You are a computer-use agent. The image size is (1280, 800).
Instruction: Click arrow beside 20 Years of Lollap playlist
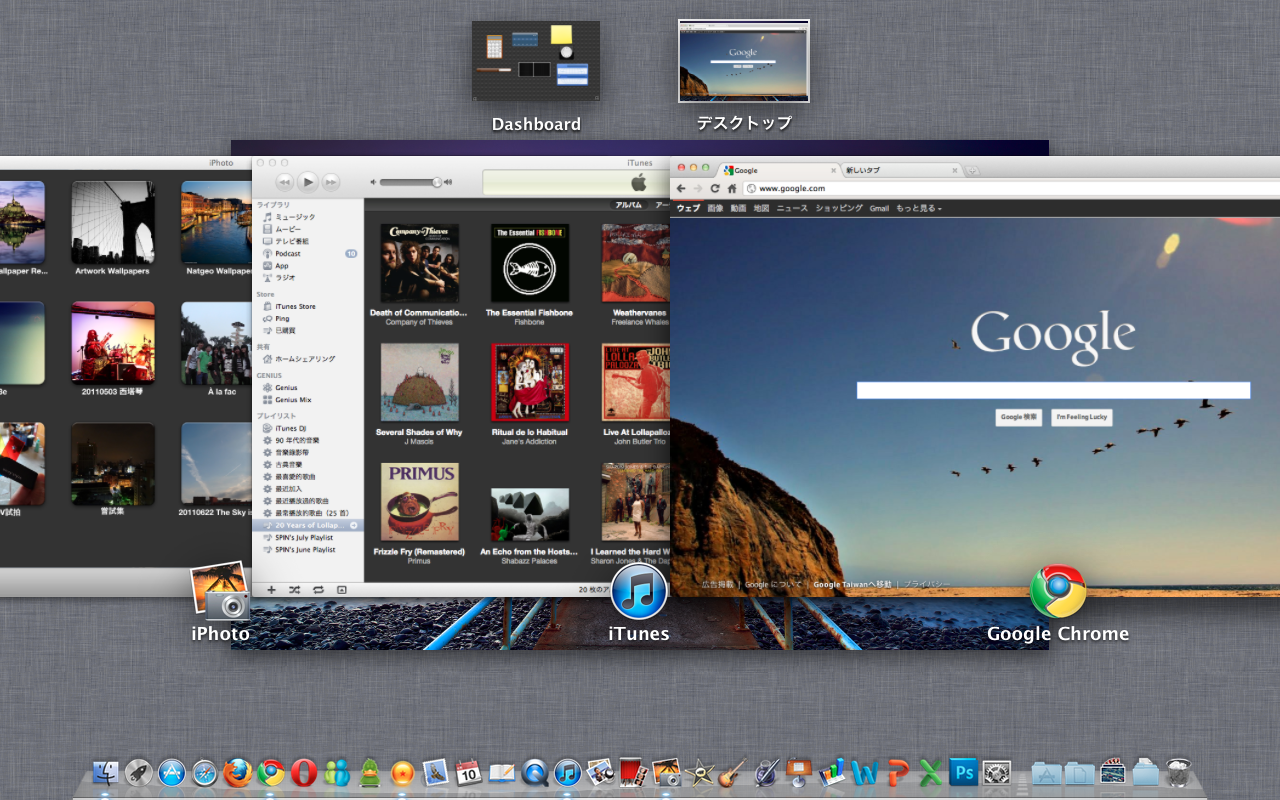(x=353, y=525)
